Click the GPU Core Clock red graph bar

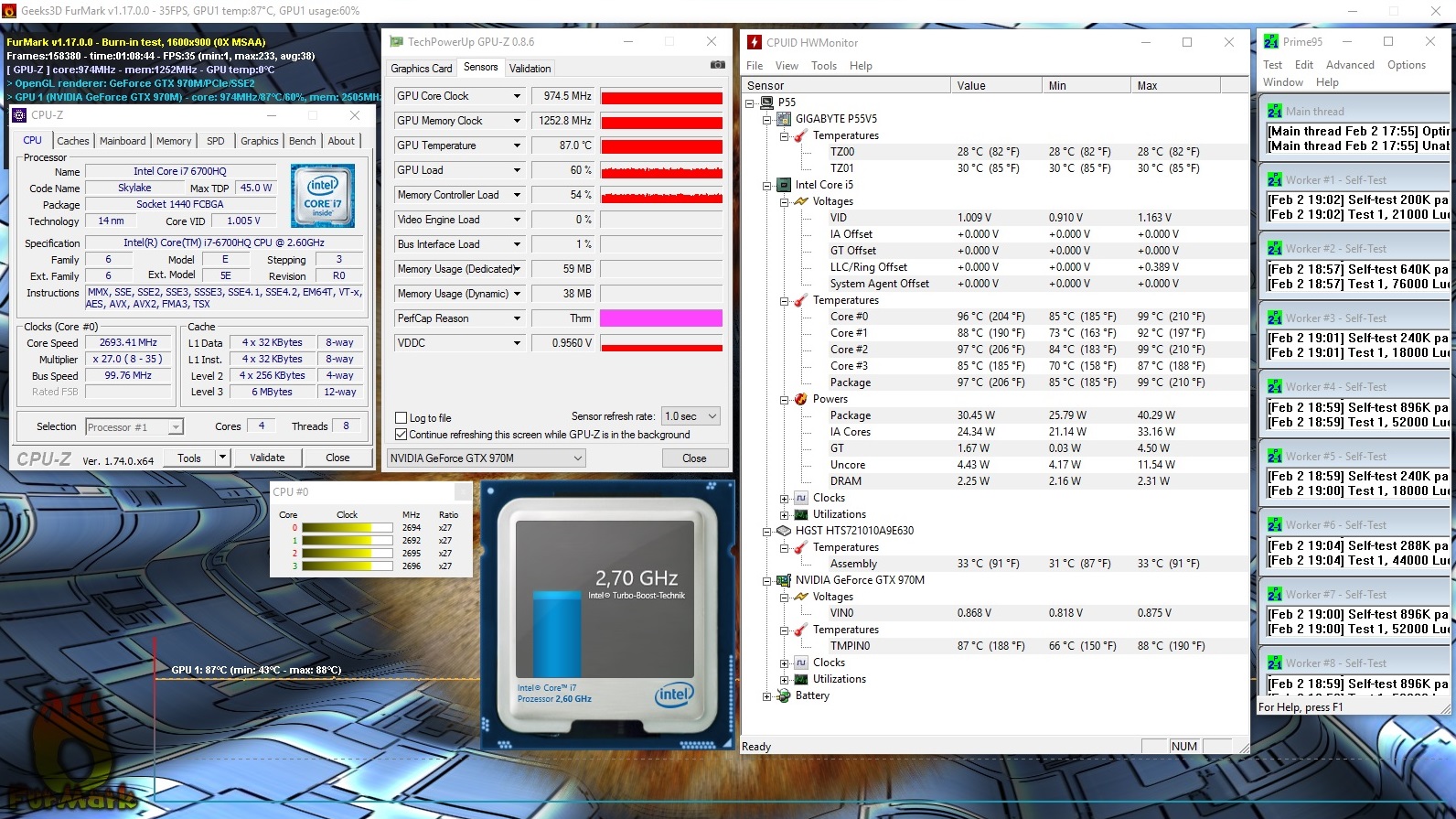[661, 96]
